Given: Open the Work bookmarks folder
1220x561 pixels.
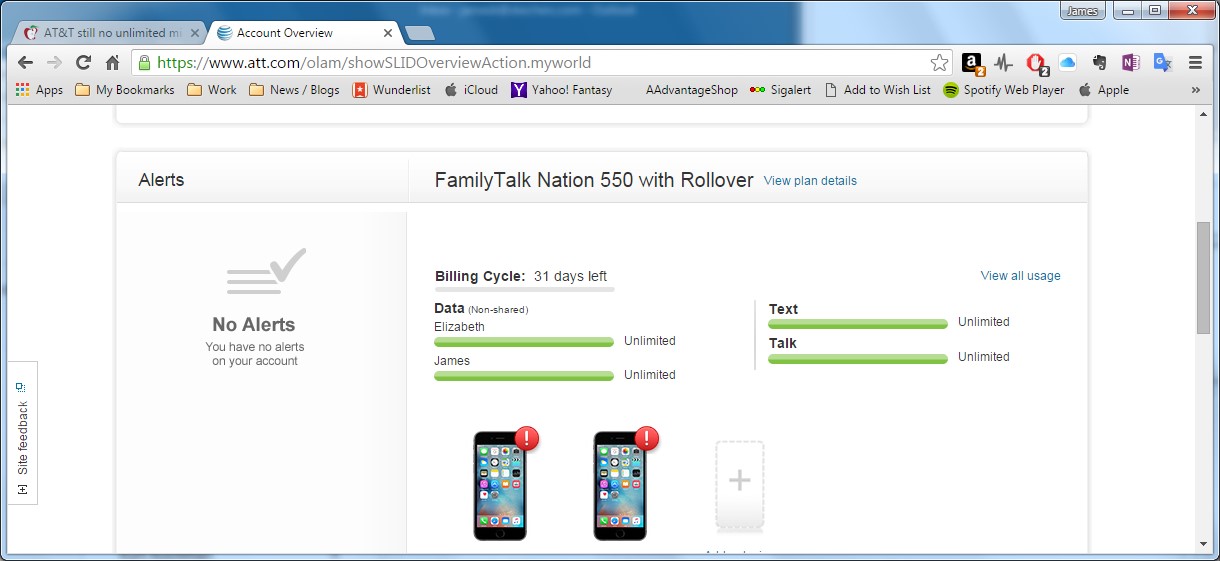Looking at the screenshot, I should point(212,89).
